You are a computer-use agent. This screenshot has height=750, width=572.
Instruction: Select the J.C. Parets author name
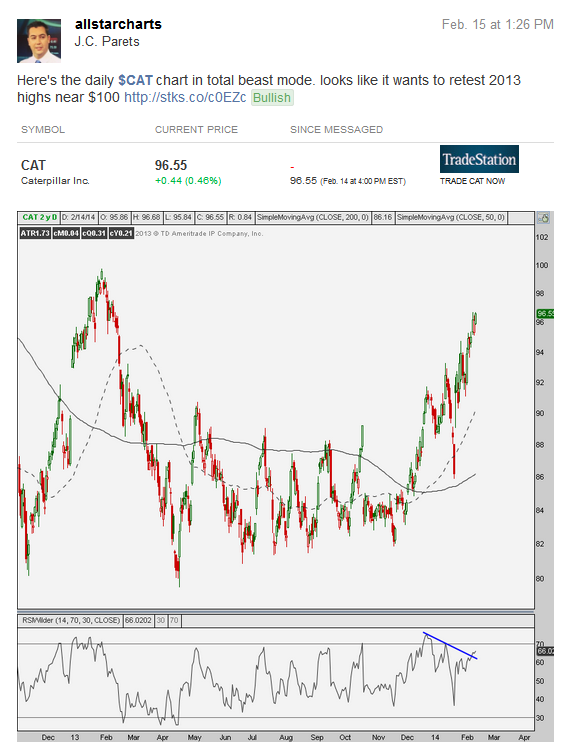107,42
